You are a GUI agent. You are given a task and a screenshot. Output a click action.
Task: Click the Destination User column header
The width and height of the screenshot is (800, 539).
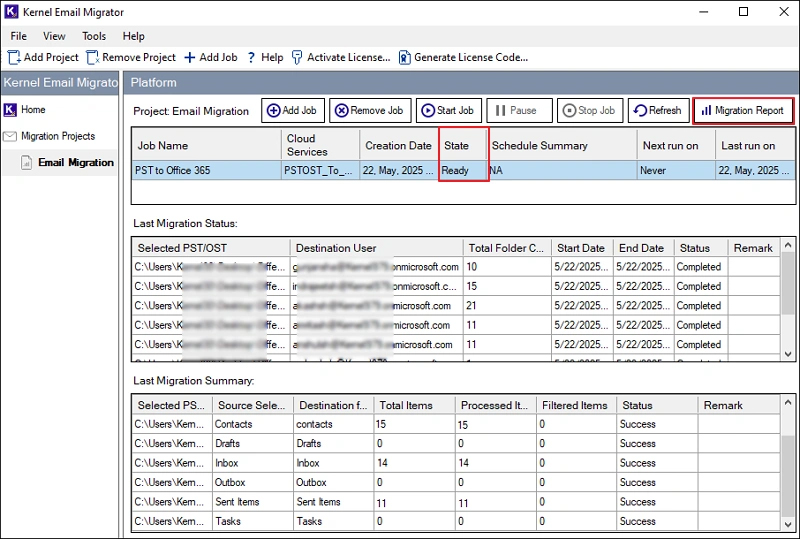[x=377, y=248]
